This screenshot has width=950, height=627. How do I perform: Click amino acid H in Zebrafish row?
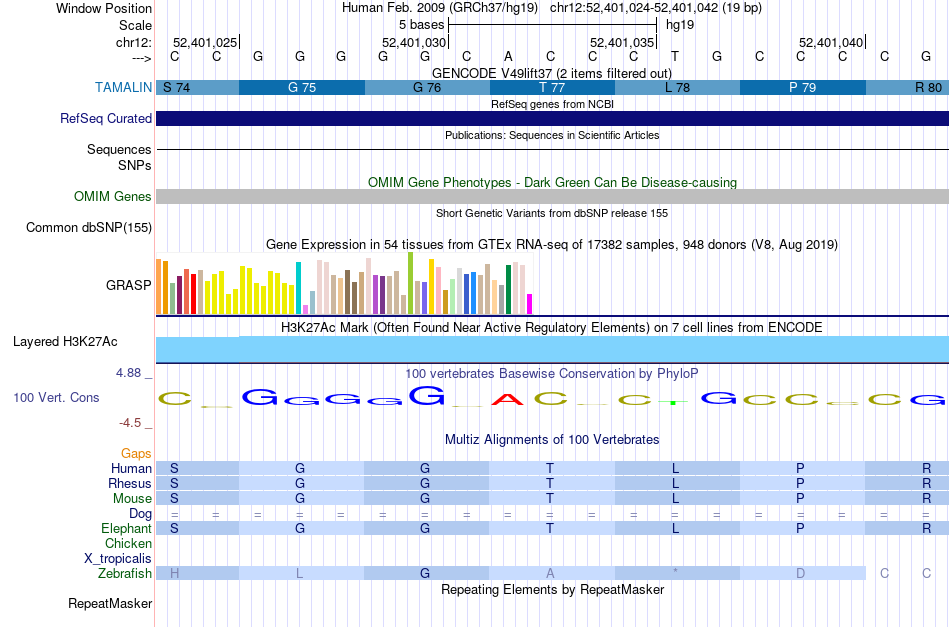174,573
